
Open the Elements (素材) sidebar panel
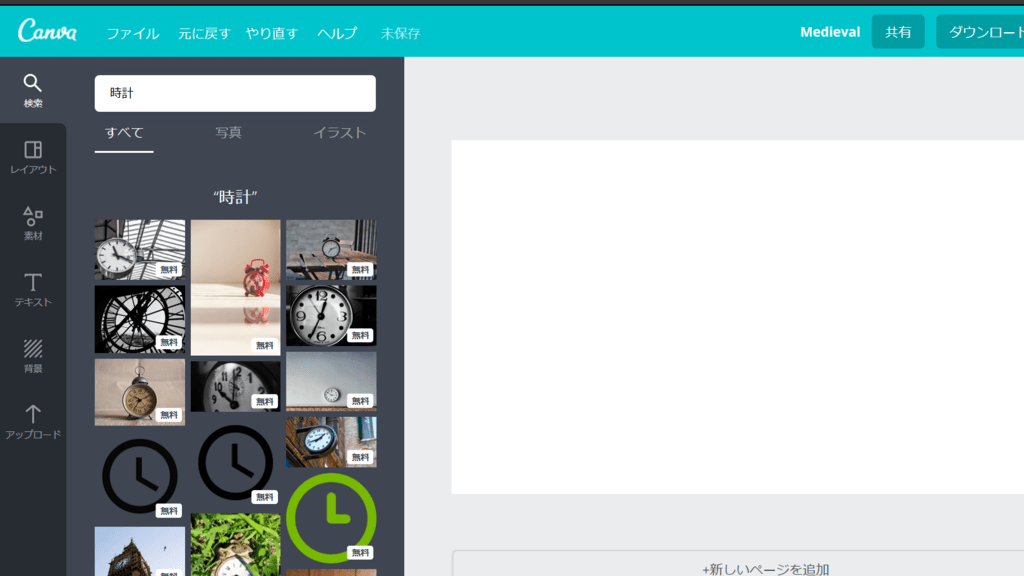pos(33,223)
